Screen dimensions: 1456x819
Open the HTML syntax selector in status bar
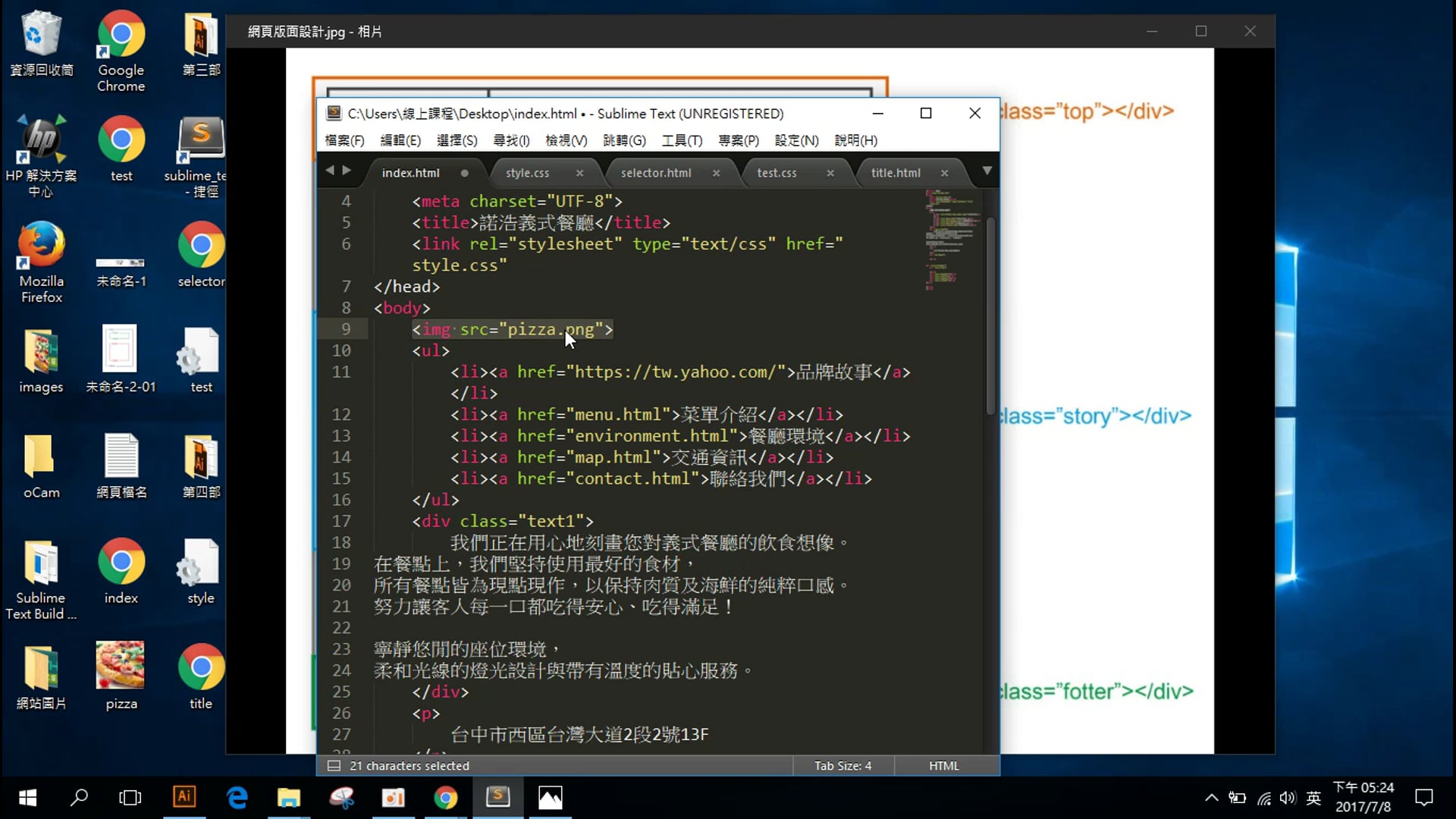click(x=943, y=766)
